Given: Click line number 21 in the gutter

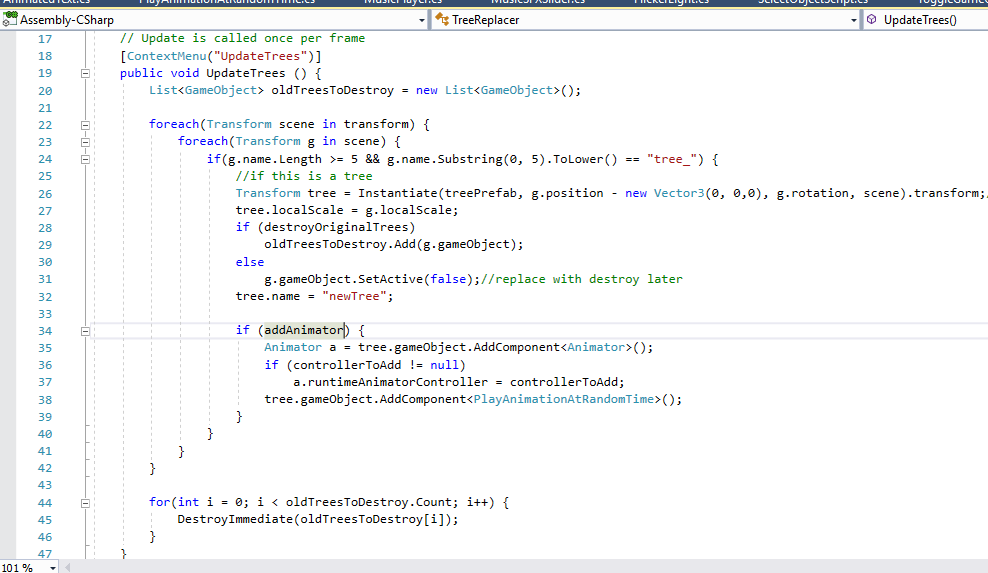Looking at the screenshot, I should click(45, 108).
